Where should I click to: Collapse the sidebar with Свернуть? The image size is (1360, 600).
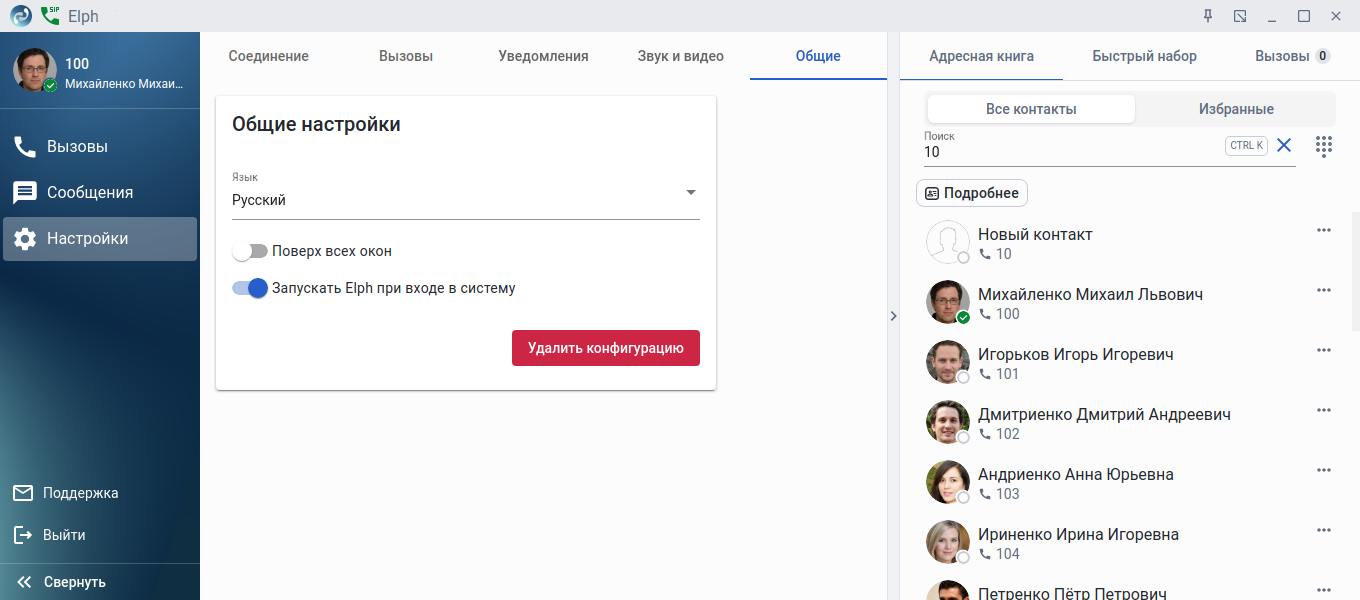tap(62, 582)
